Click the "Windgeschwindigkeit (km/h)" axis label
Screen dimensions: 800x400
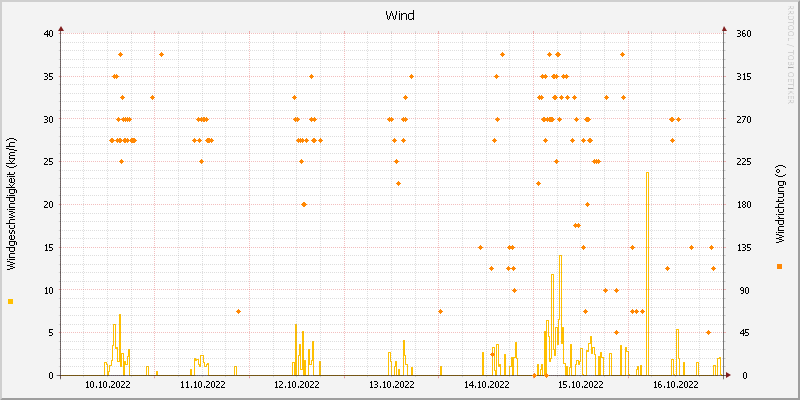(11, 204)
